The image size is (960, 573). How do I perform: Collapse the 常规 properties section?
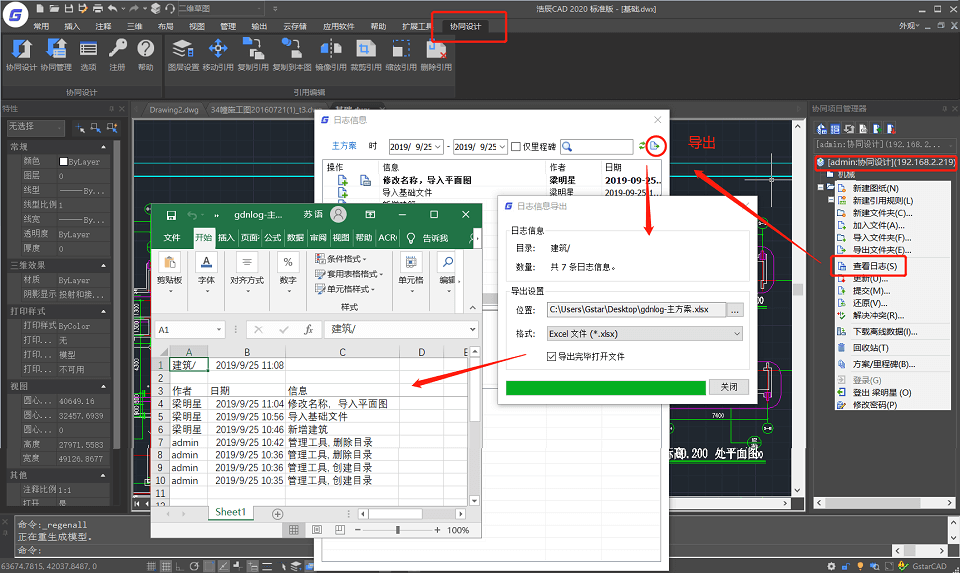click(x=103, y=147)
